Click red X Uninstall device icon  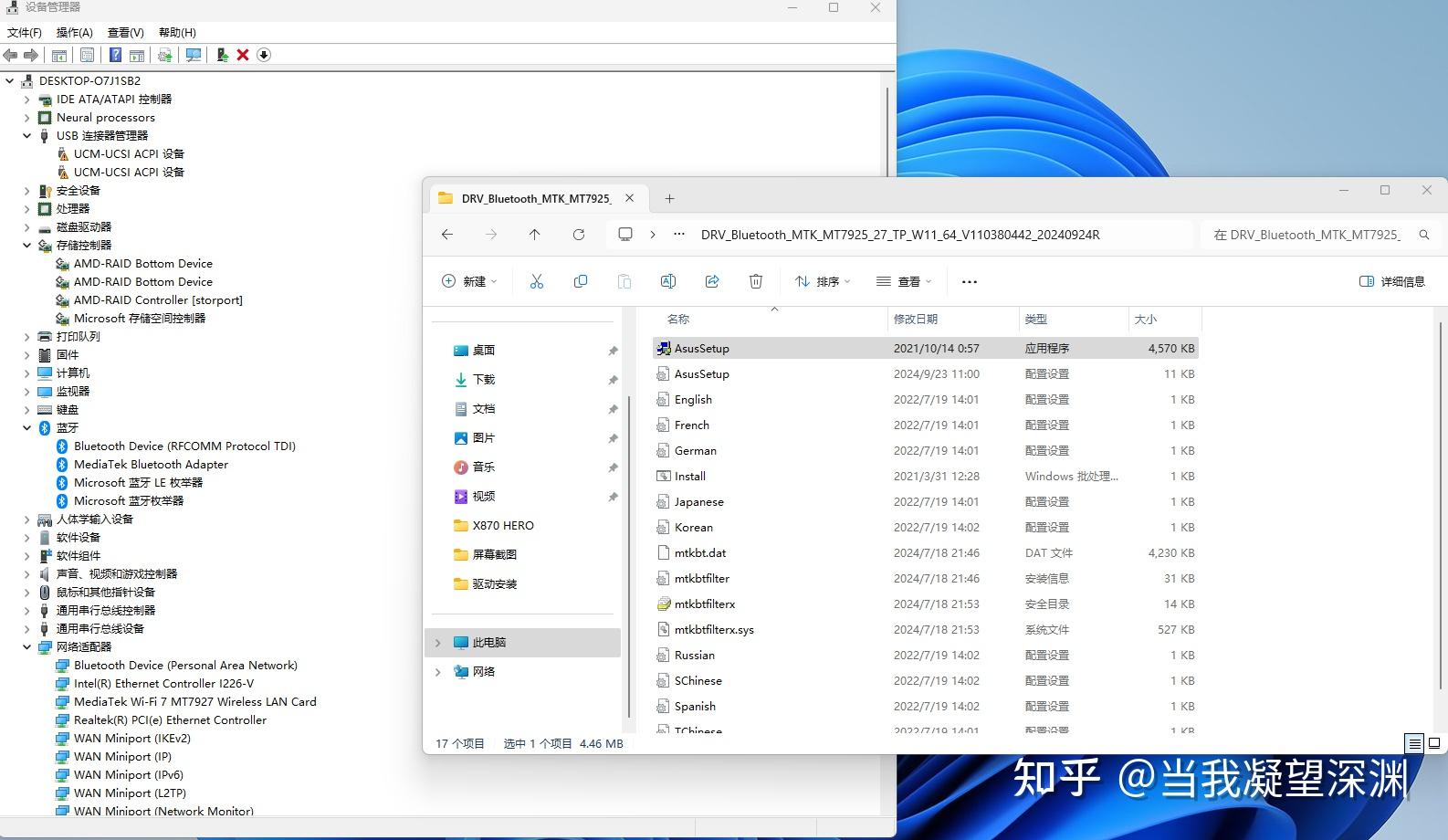(x=243, y=55)
